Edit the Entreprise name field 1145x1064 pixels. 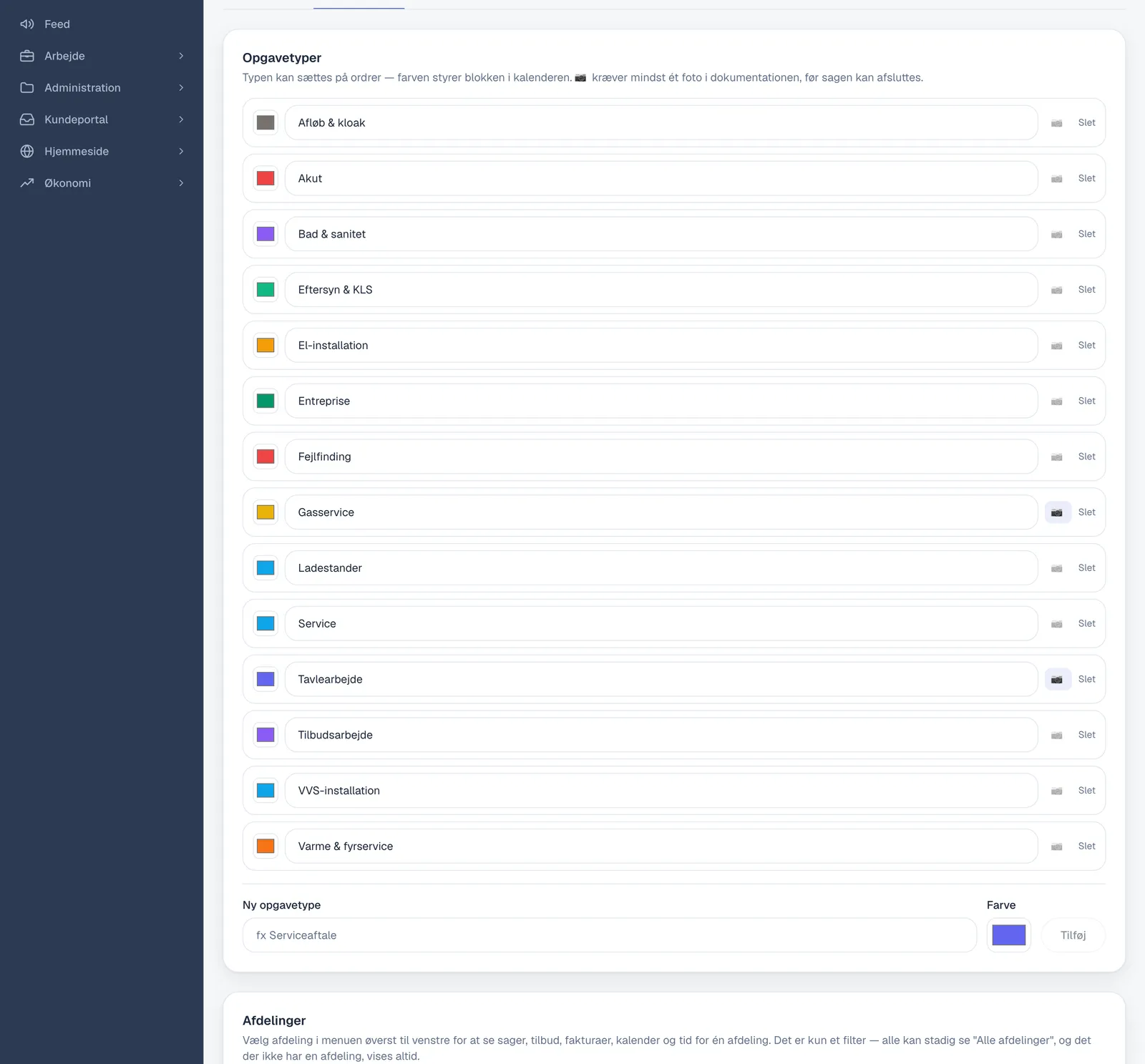tap(661, 401)
